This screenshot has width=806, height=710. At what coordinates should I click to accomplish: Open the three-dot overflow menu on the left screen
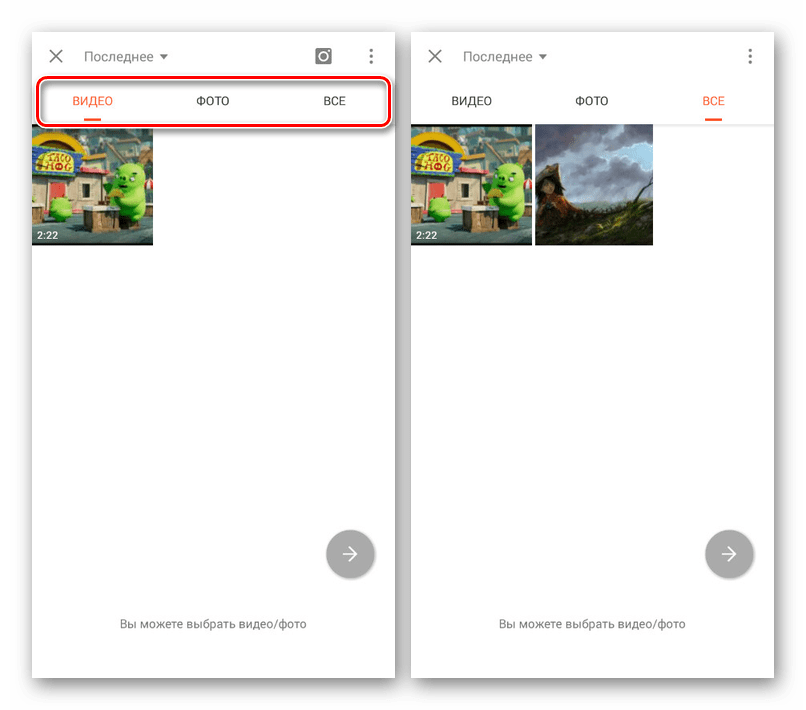pos(371,56)
